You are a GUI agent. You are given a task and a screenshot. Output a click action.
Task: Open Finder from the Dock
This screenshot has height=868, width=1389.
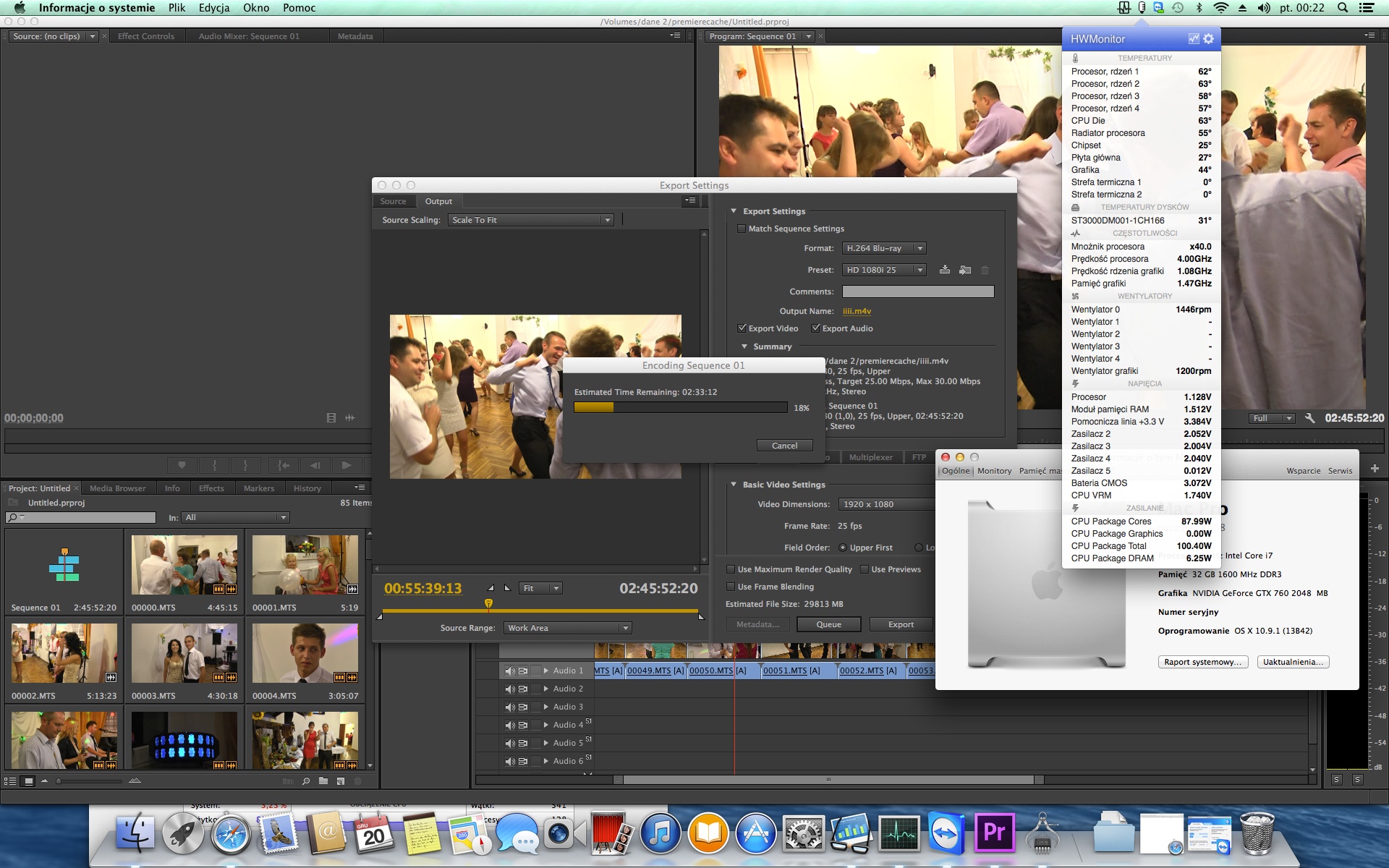(135, 833)
